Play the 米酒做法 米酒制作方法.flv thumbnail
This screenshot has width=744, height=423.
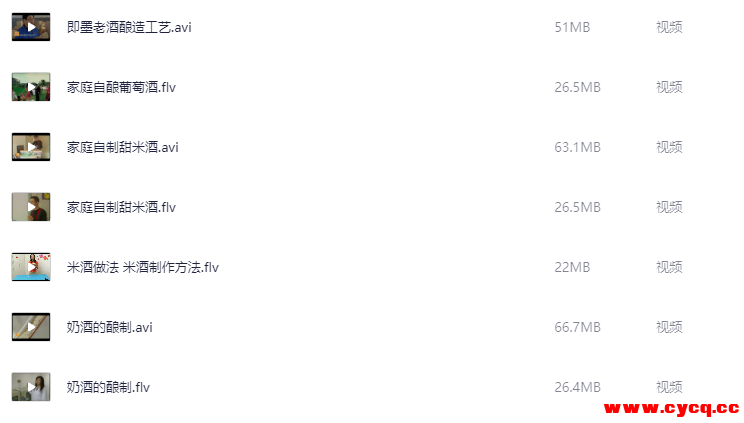31,267
